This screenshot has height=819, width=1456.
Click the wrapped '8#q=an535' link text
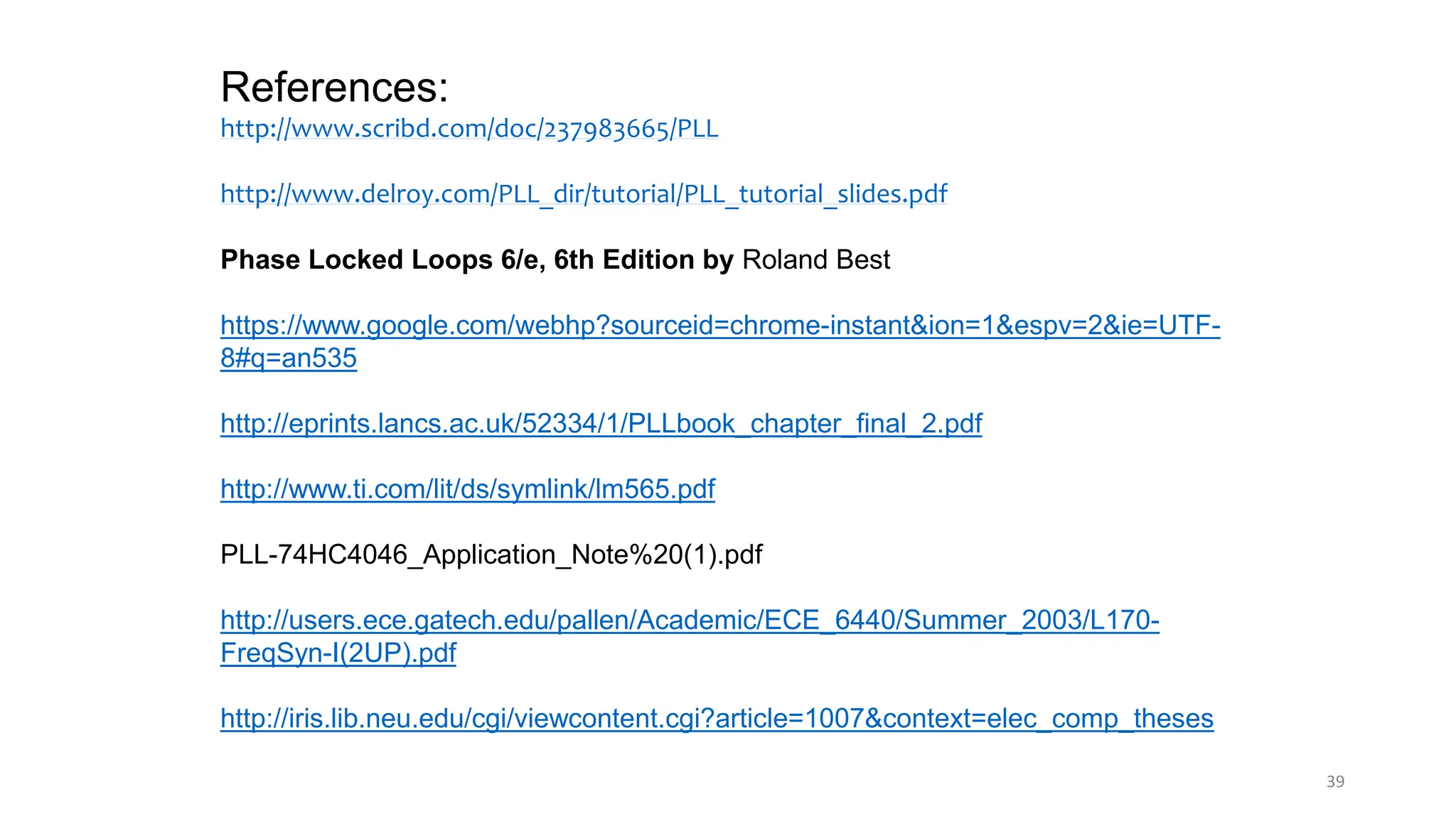pyautogui.click(x=289, y=358)
